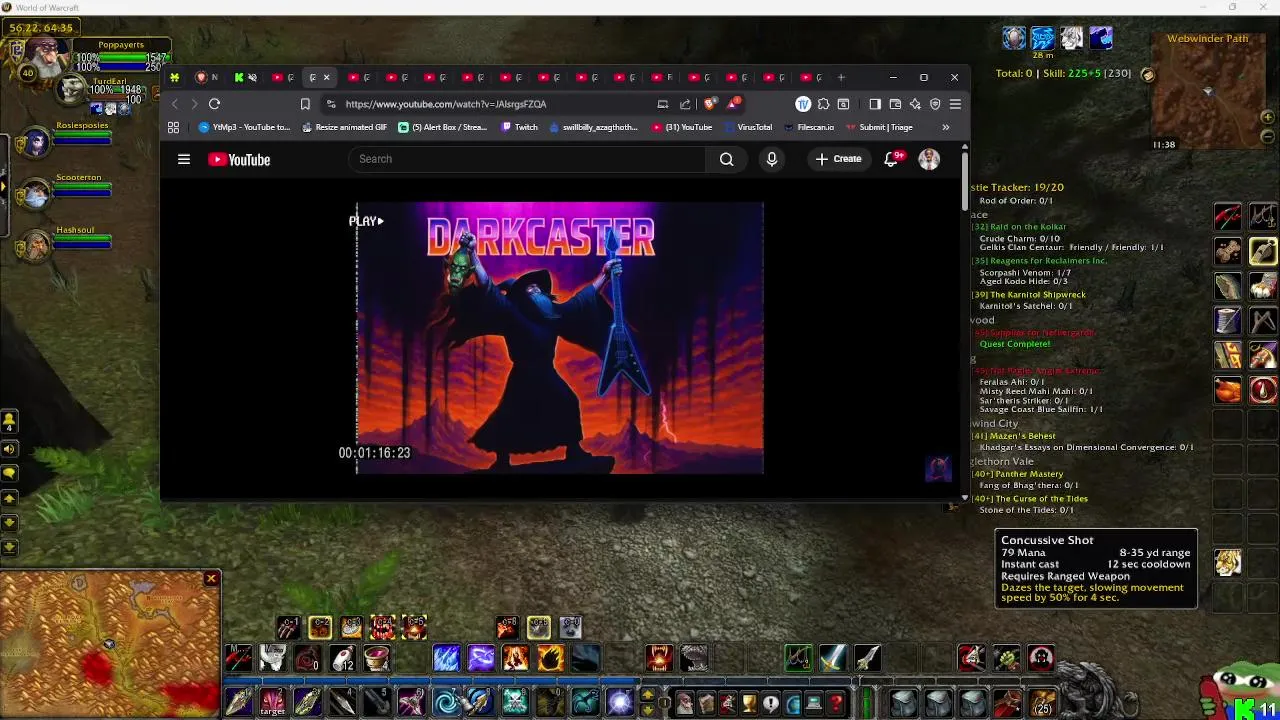Close the active browser tab

pos(326,77)
